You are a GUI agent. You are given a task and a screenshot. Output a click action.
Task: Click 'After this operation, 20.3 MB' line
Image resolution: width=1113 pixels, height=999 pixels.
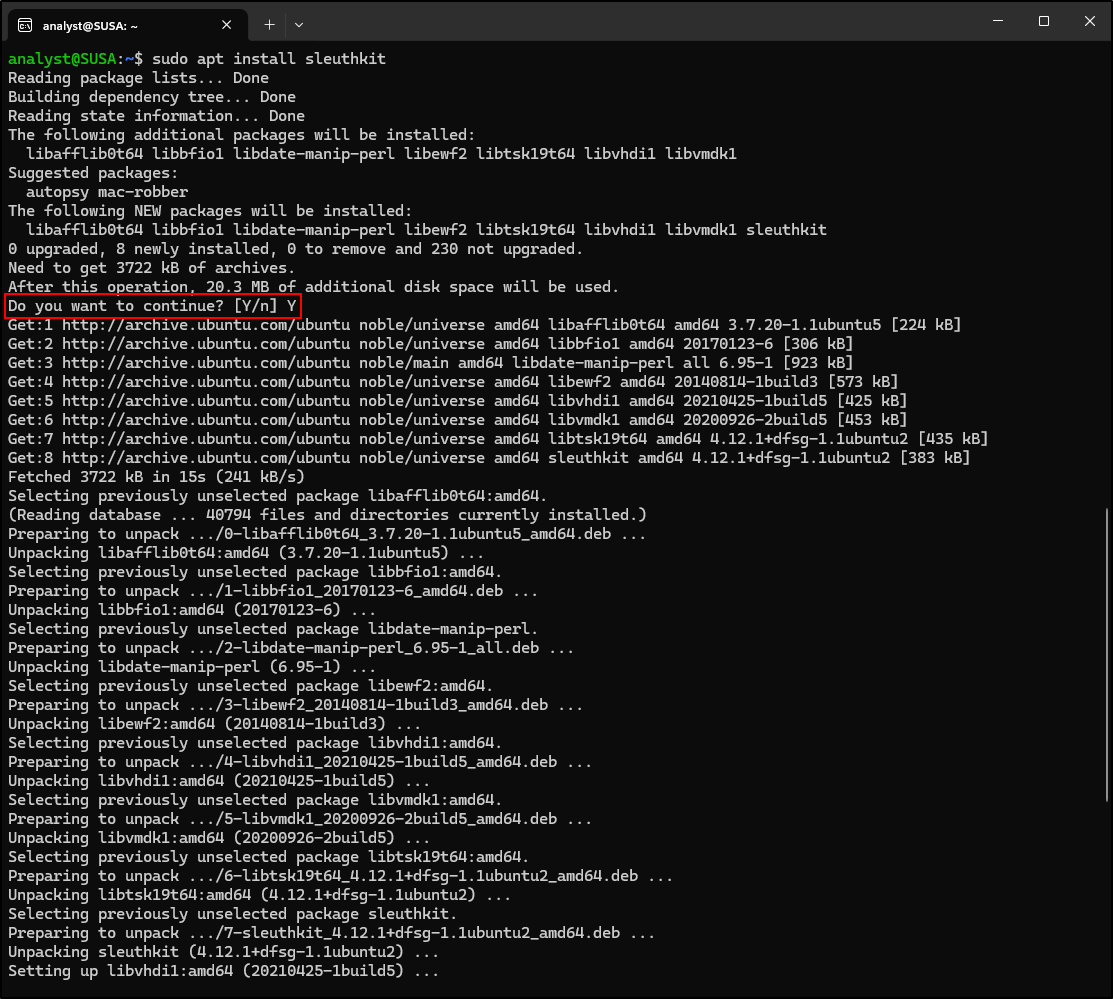[313, 287]
